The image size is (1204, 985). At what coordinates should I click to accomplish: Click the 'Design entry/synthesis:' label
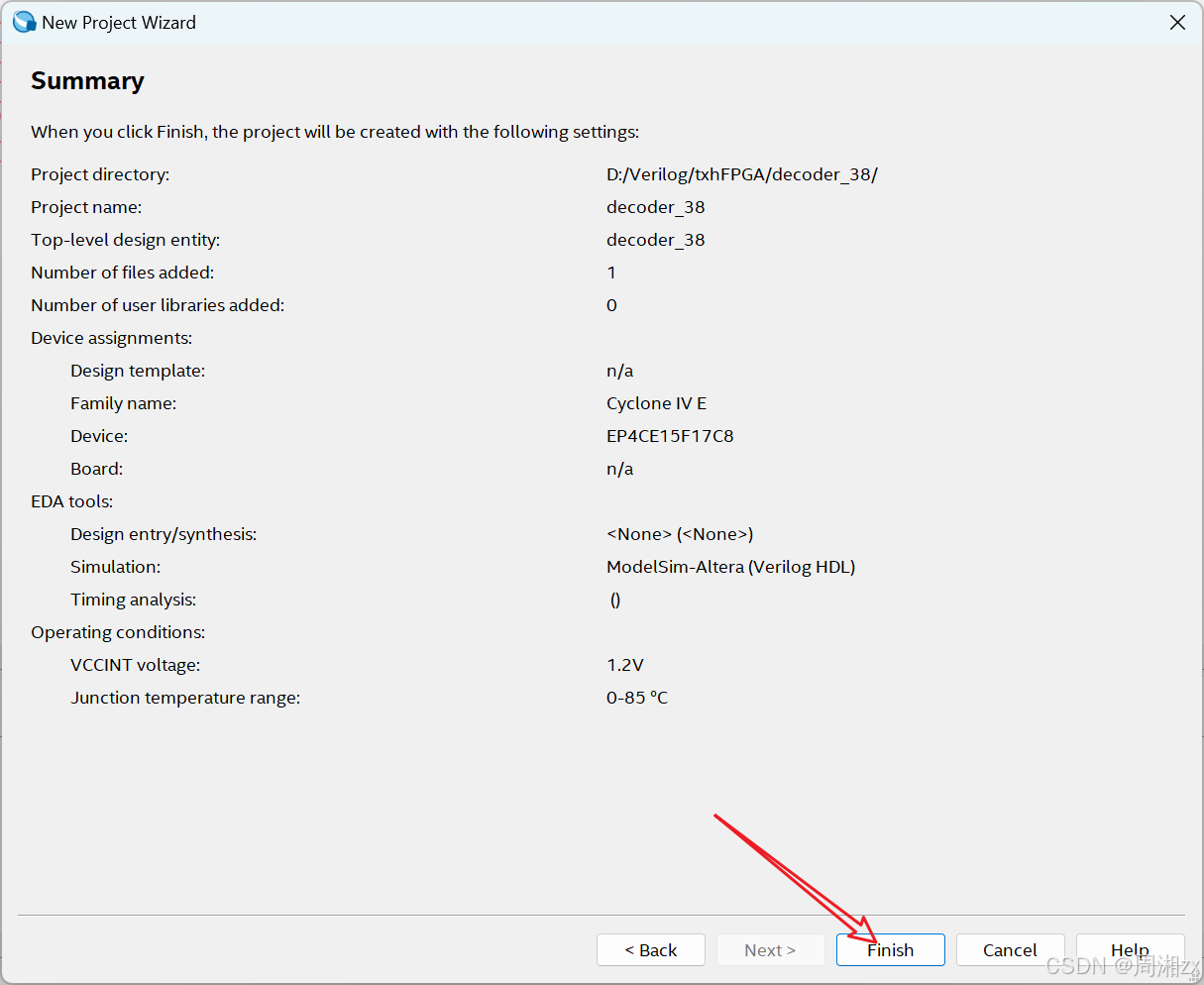click(x=164, y=534)
